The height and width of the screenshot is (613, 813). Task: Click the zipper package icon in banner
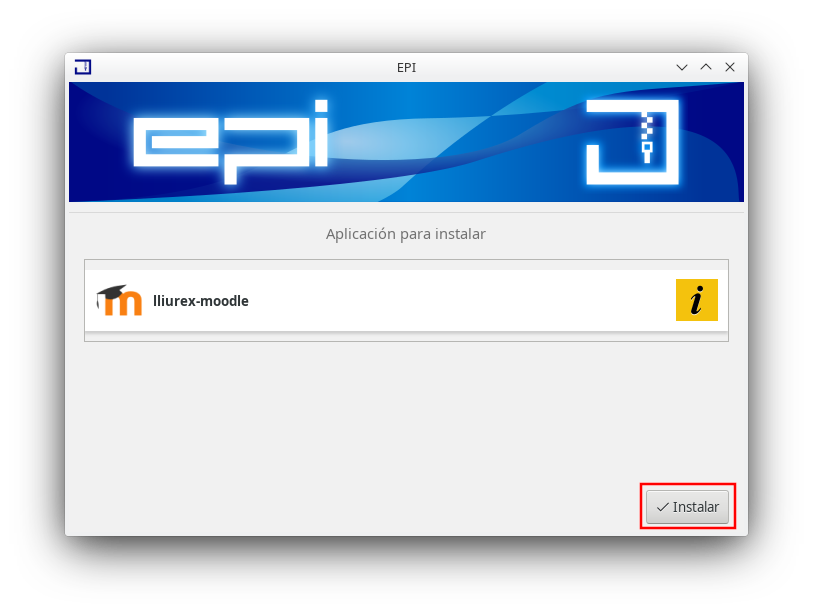tap(632, 142)
